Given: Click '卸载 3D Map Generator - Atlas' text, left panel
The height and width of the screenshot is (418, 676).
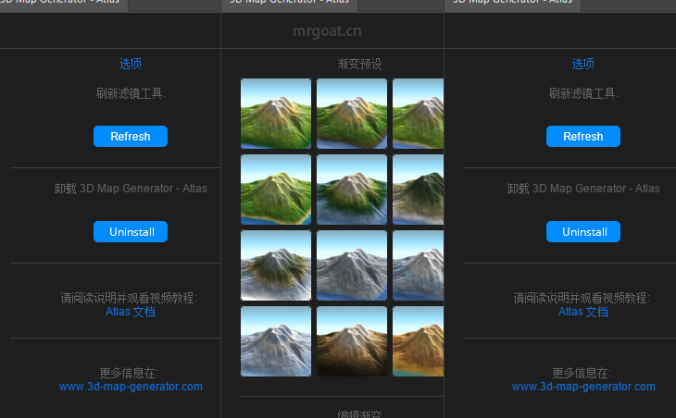Looking at the screenshot, I should [131, 188].
